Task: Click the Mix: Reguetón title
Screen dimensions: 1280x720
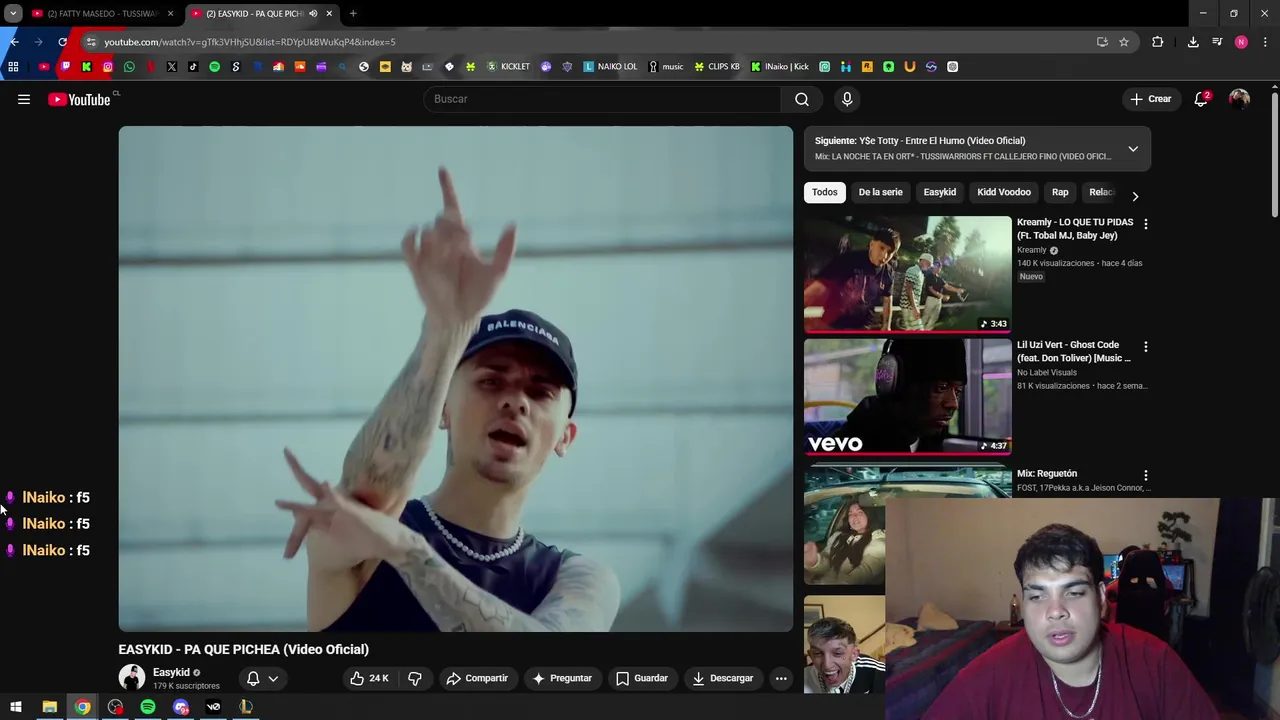Action: [x=1047, y=474]
